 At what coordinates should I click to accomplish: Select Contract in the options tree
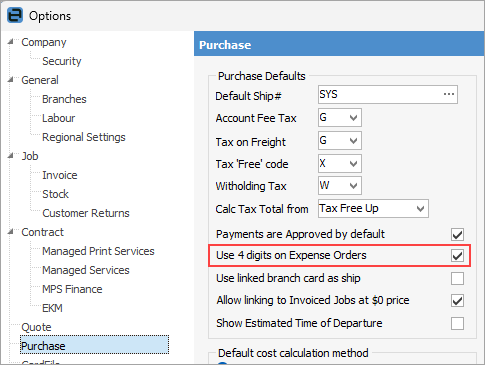[x=42, y=232]
